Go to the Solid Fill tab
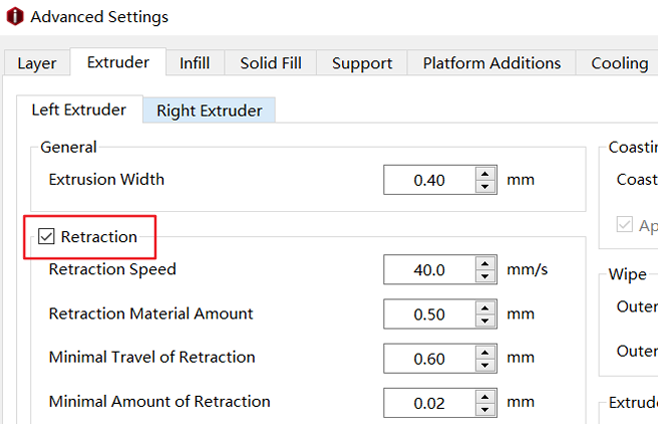658x424 pixels. click(271, 63)
